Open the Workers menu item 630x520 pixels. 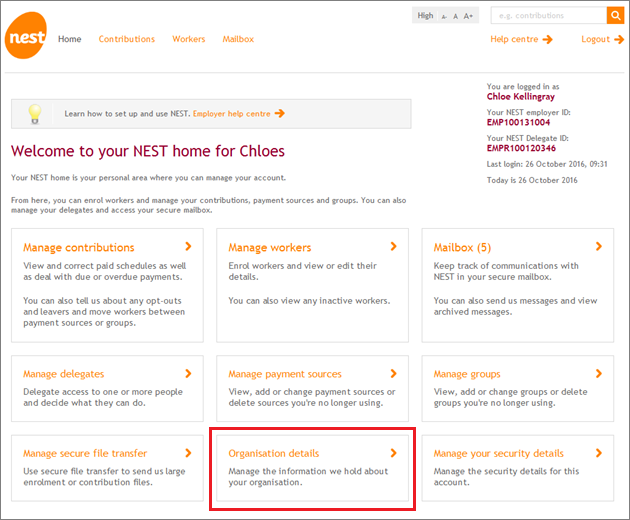point(188,39)
